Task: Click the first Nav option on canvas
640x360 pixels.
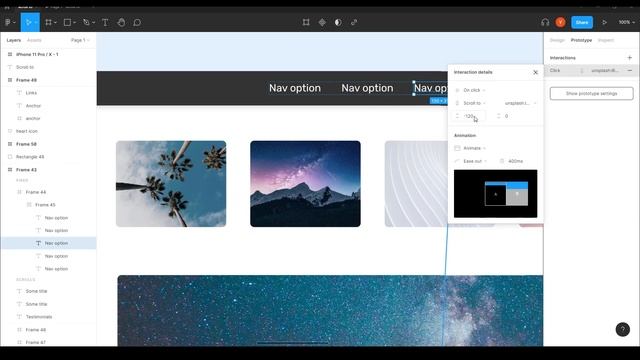Action: (x=295, y=88)
